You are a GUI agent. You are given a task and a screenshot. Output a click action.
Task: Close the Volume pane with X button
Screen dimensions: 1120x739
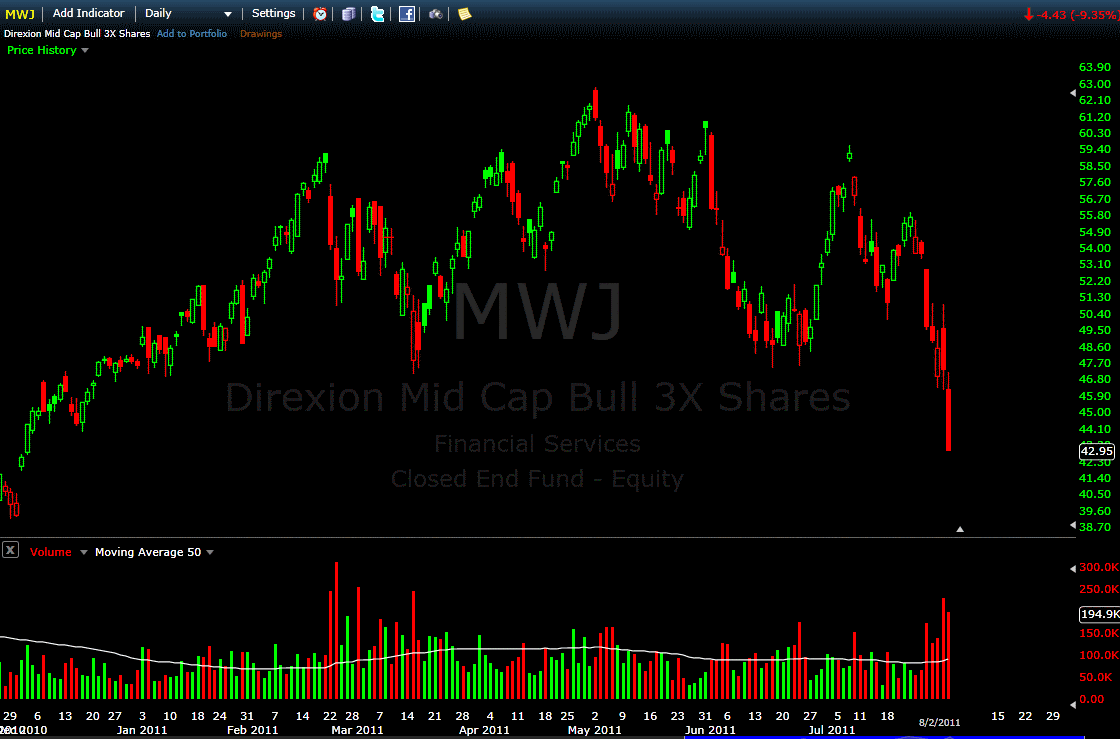click(10, 550)
